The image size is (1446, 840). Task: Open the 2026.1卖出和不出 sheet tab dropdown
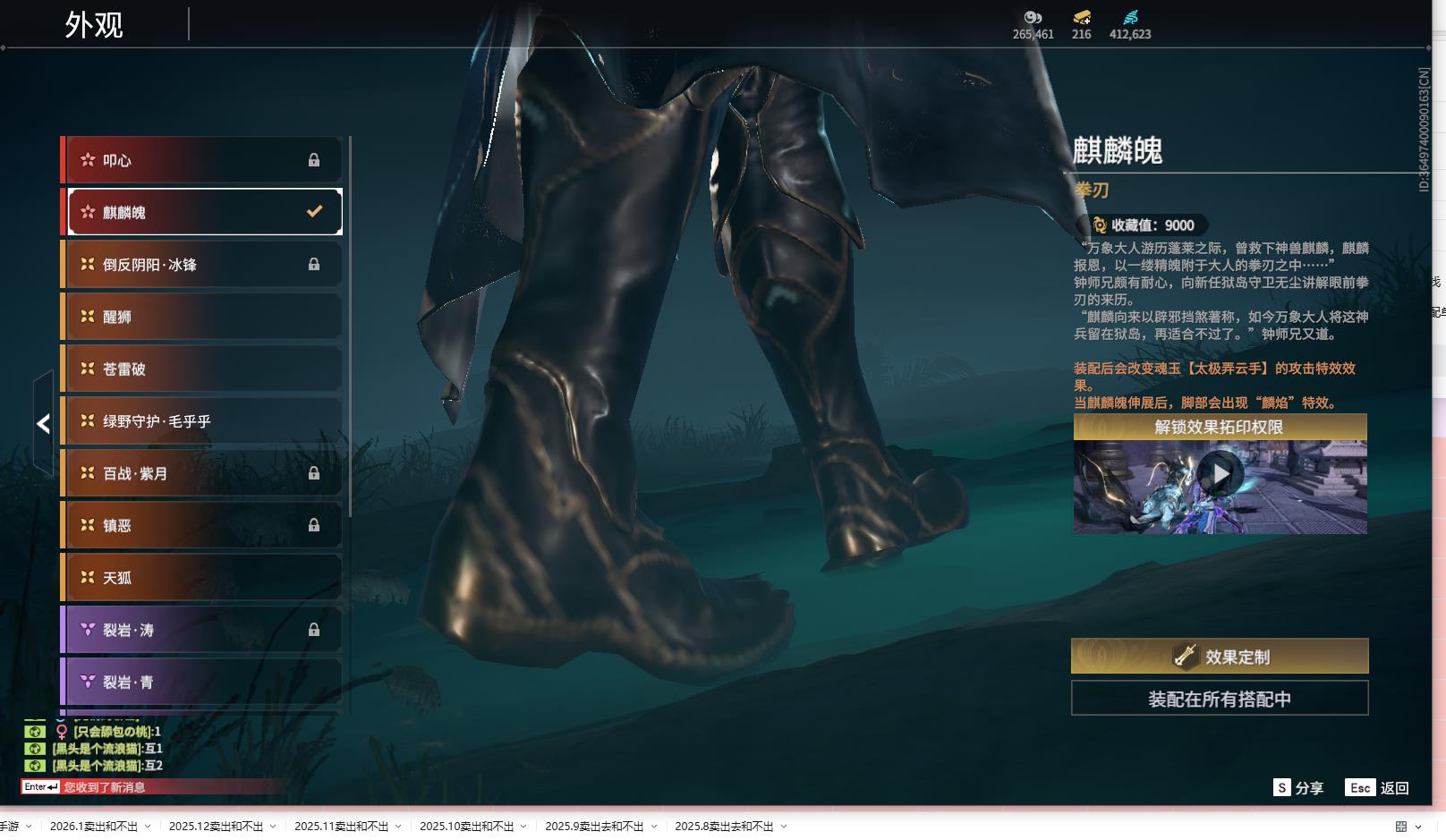point(148,827)
